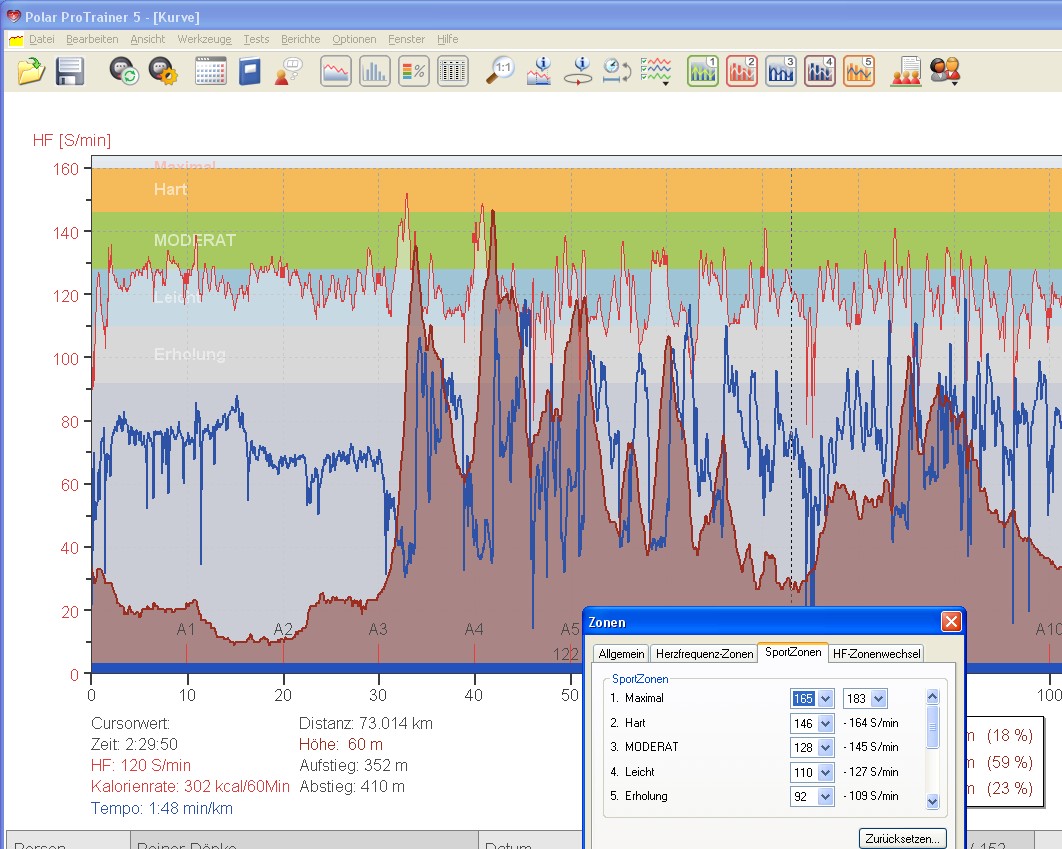Click the open folder toolbar icon
Image resolution: width=1062 pixels, height=849 pixels.
pos(31,71)
